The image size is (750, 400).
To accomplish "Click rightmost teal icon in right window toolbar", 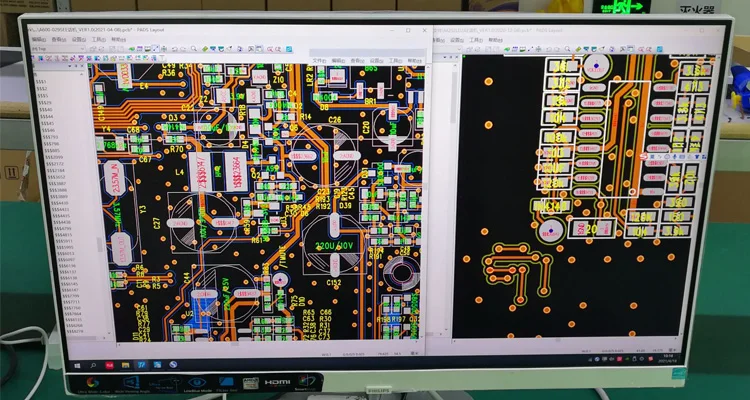I will point(659,50).
